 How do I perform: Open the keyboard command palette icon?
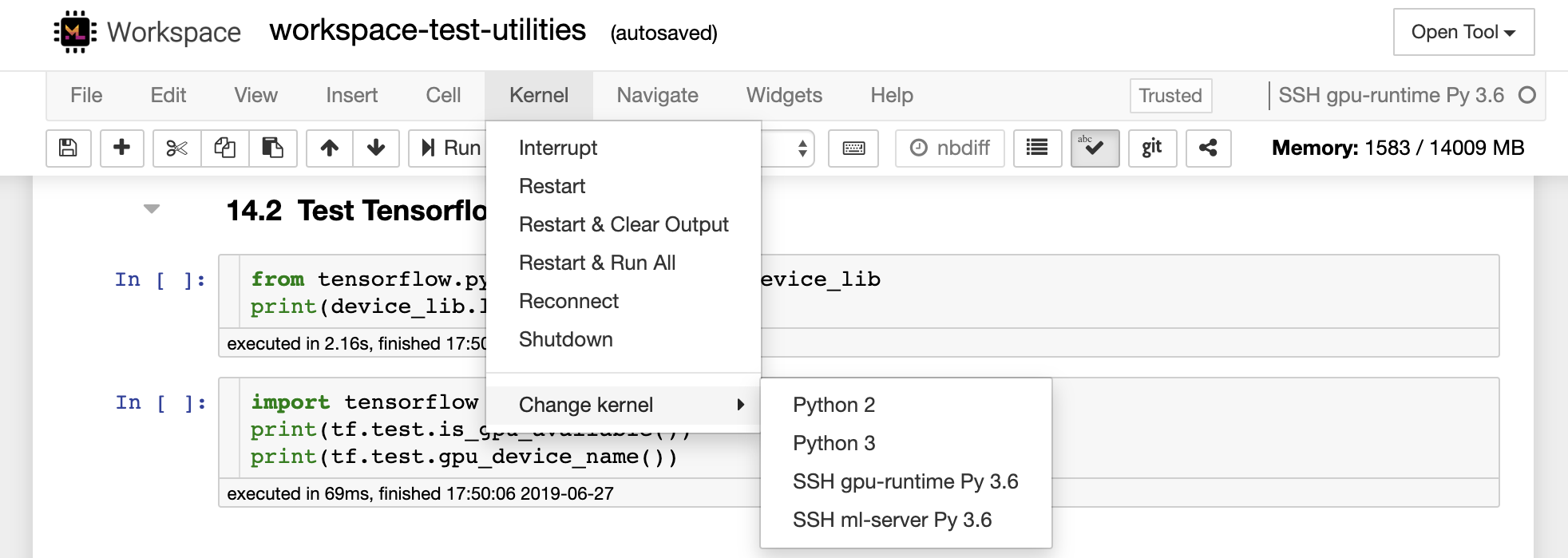point(853,148)
